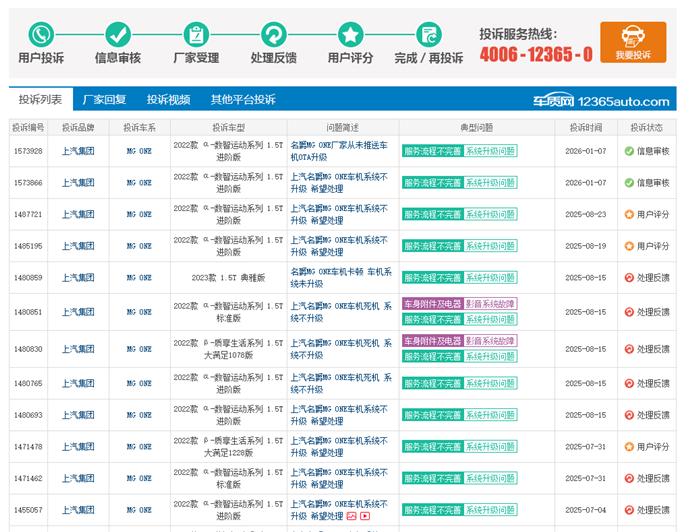Click the 处理反馈 refresh step icon
Screen dimensions: 700x532
273,34
